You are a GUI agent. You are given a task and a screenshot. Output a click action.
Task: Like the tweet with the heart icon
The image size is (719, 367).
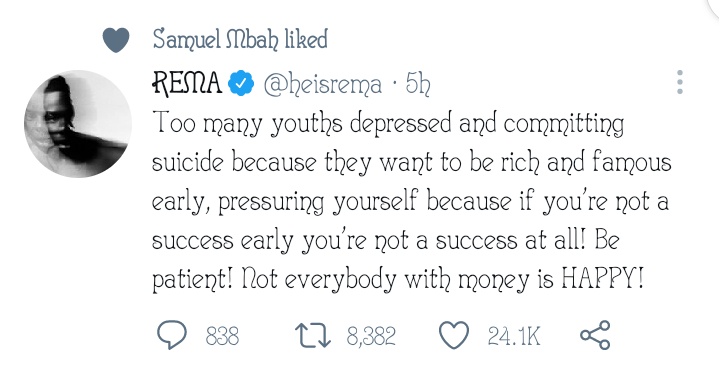[454, 335]
